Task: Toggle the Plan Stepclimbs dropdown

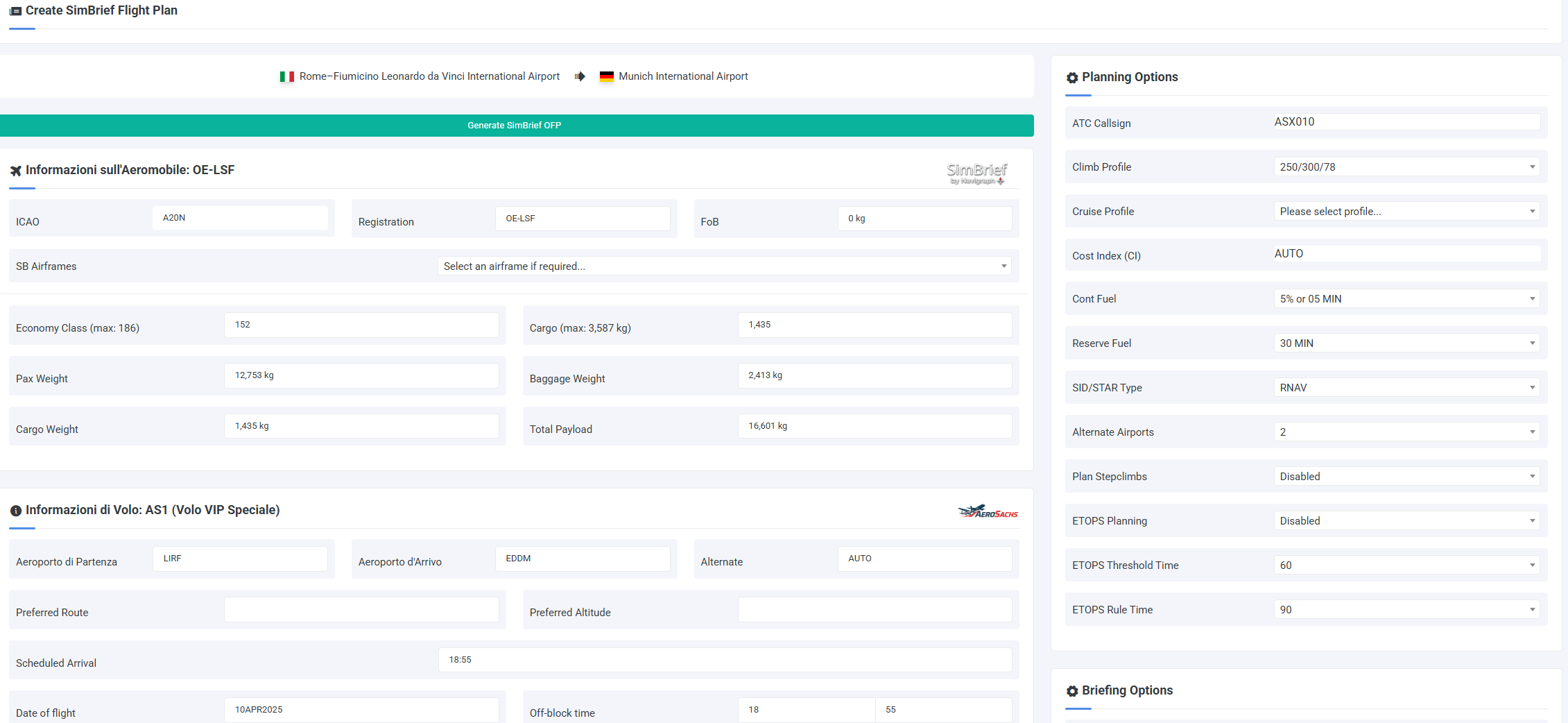Action: (1406, 477)
